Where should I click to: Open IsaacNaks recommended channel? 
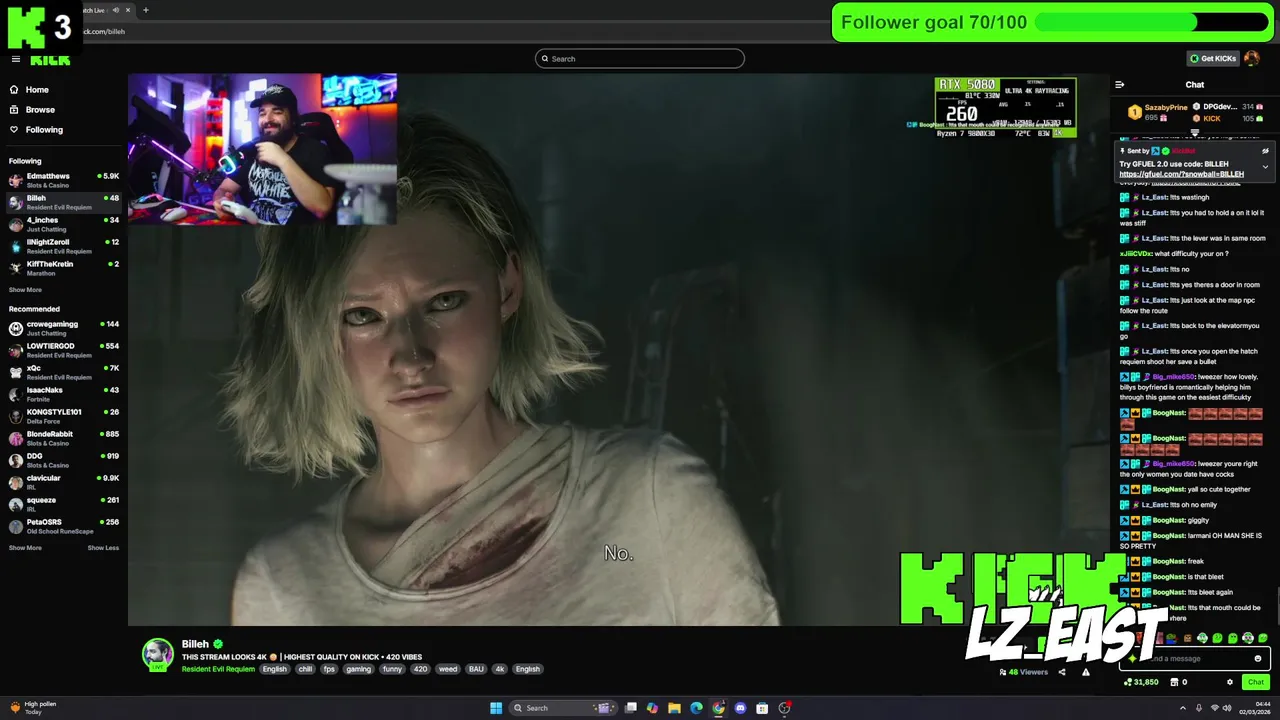(63, 394)
